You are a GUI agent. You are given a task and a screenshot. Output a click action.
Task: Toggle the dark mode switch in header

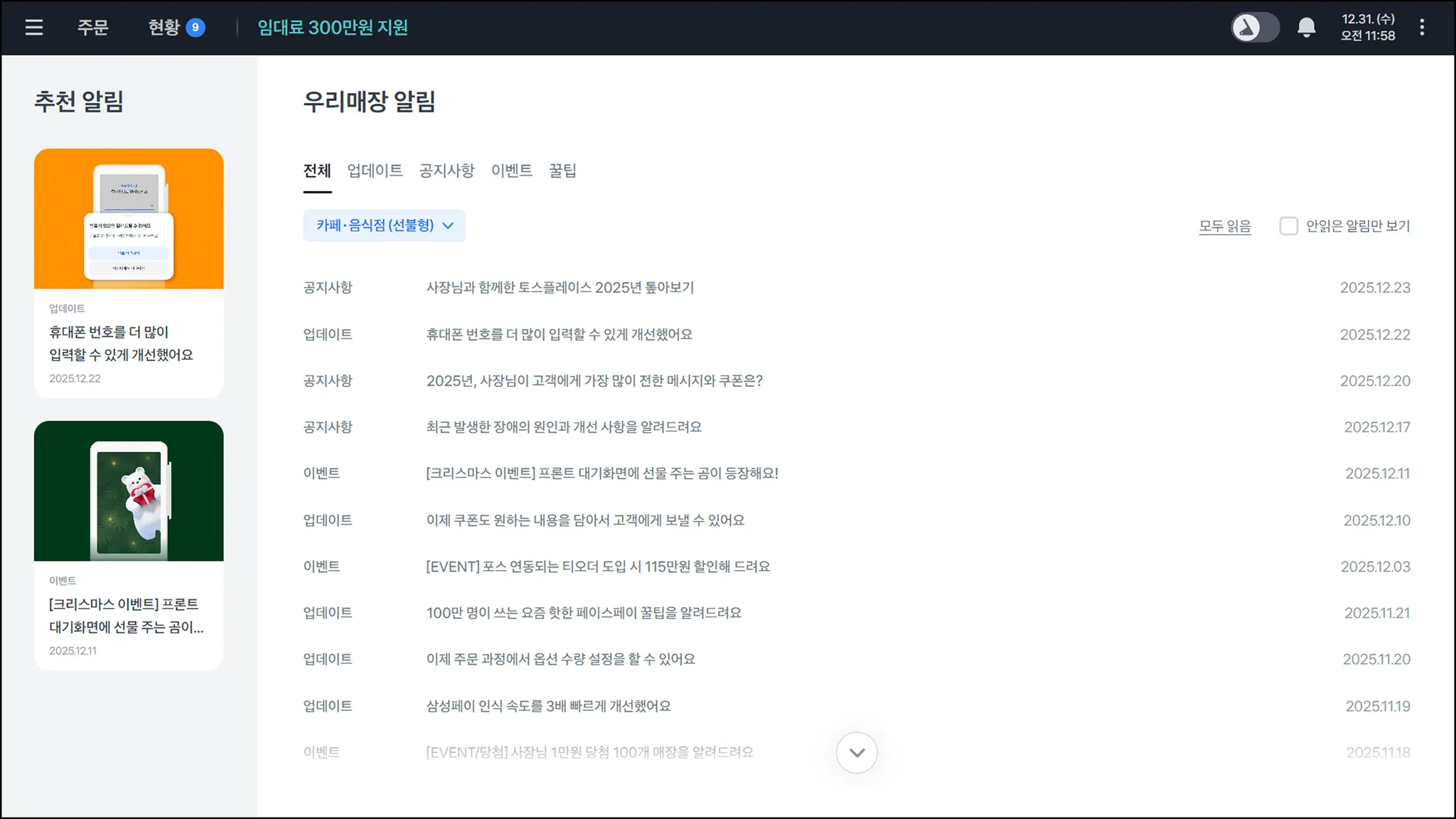tap(1255, 28)
